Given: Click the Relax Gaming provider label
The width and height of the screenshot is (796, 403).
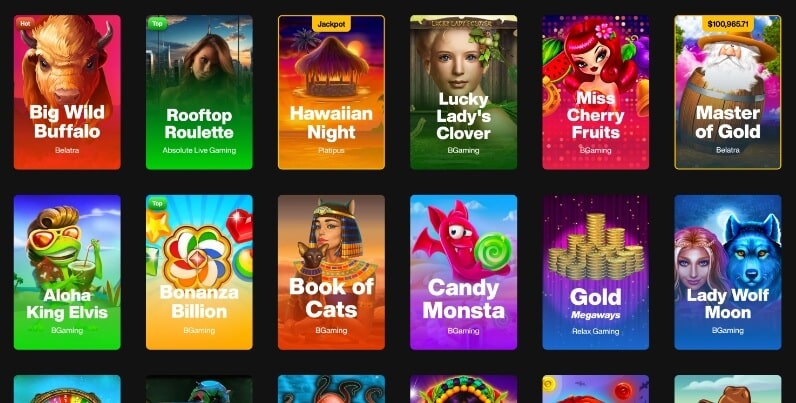Looking at the screenshot, I should click(x=595, y=331).
